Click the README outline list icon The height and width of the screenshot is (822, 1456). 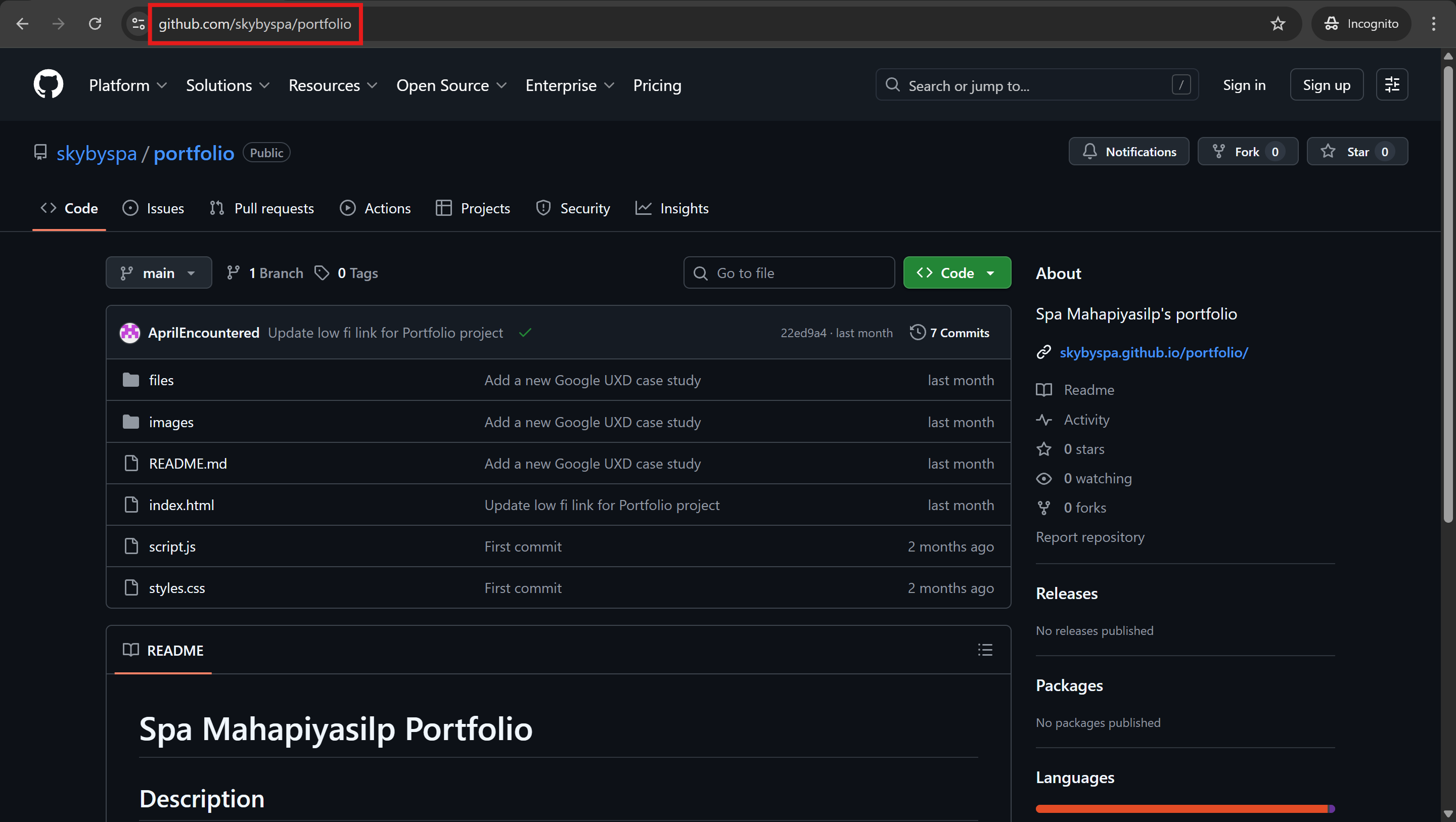coord(985,650)
